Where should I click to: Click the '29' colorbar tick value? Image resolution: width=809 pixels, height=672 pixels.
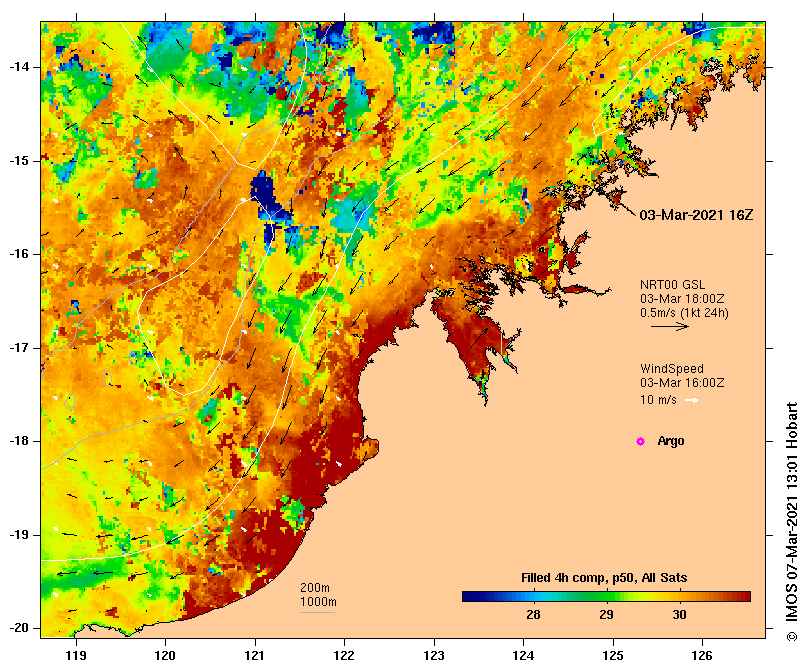click(606, 615)
